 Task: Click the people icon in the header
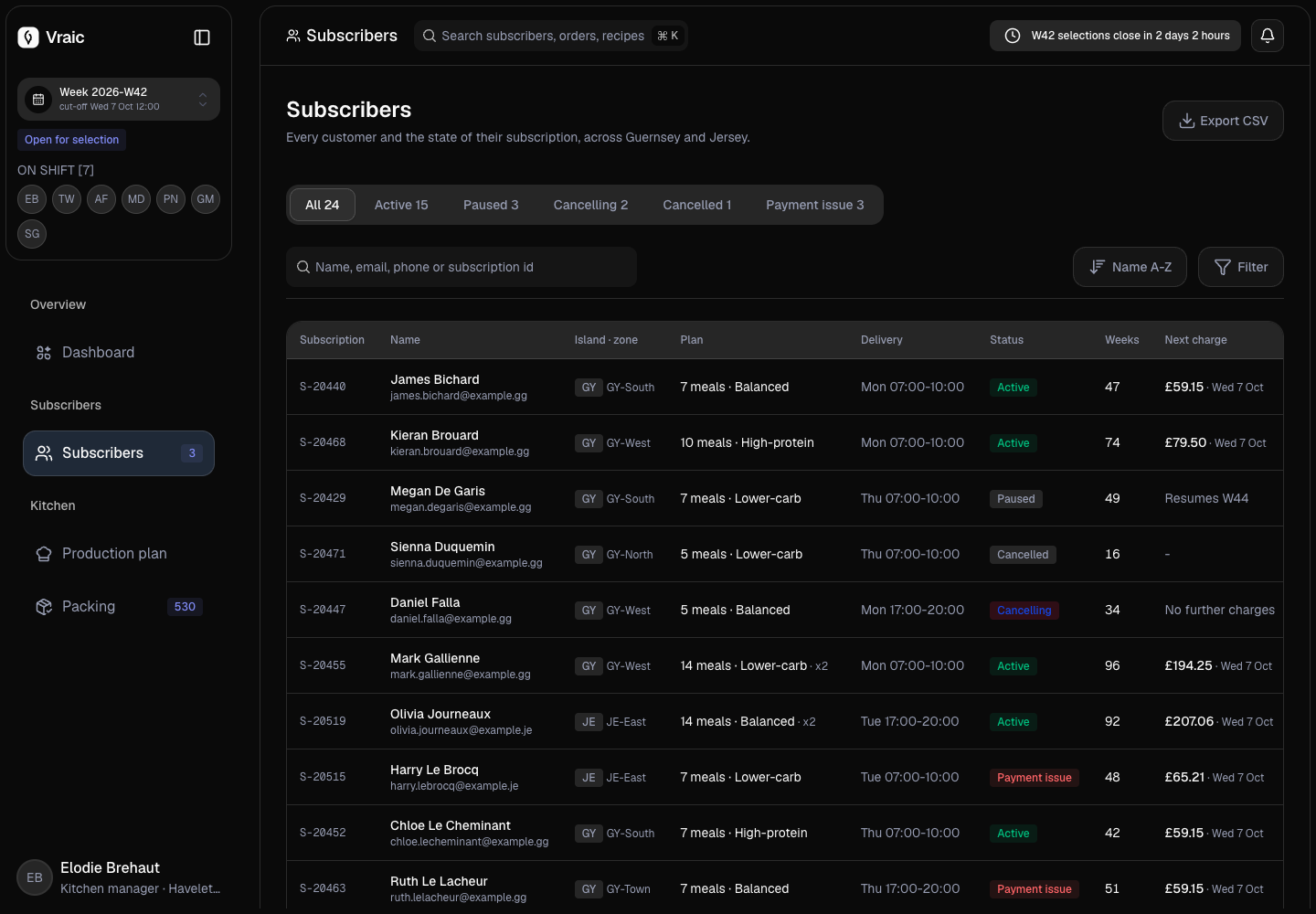[293, 36]
